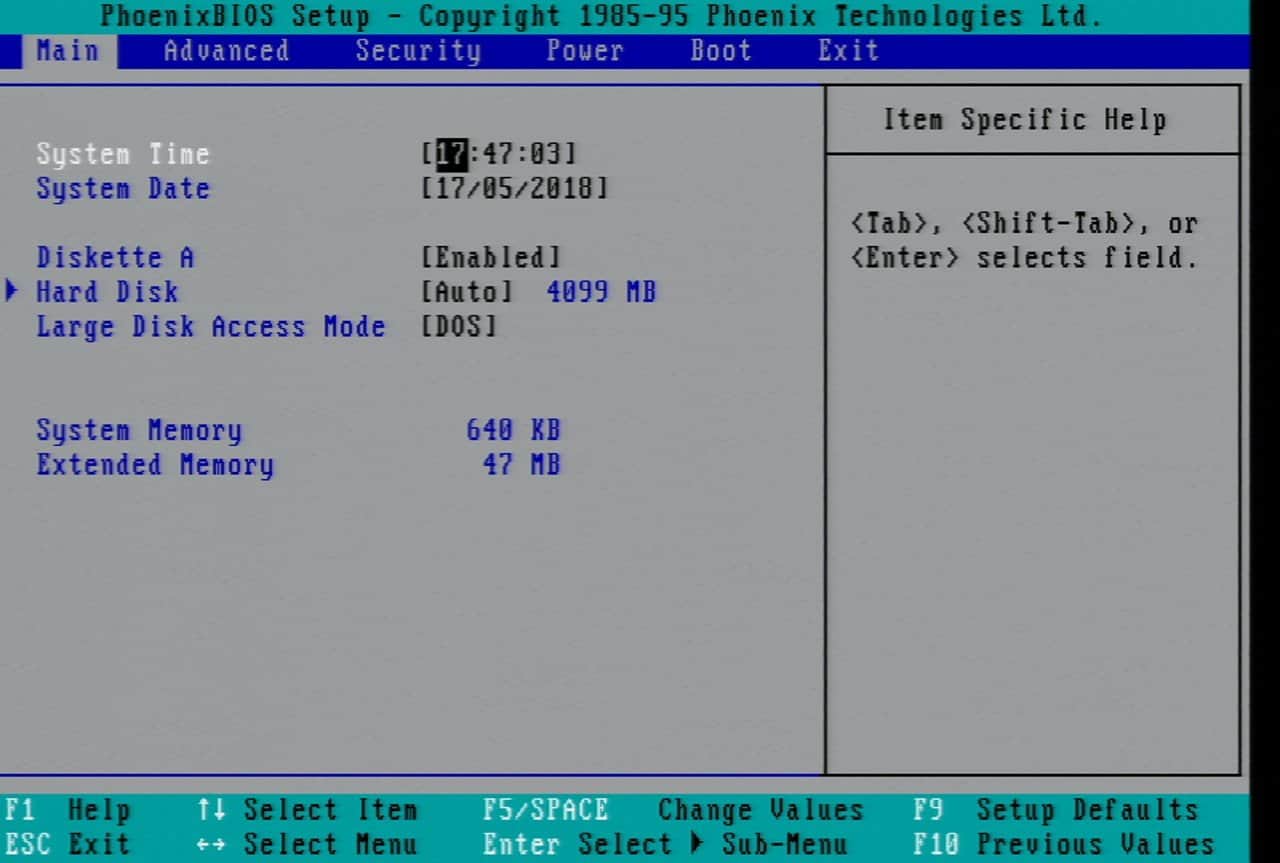Image resolution: width=1280 pixels, height=863 pixels.
Task: Click the Item Specific Help heading
Action: (x=1025, y=120)
